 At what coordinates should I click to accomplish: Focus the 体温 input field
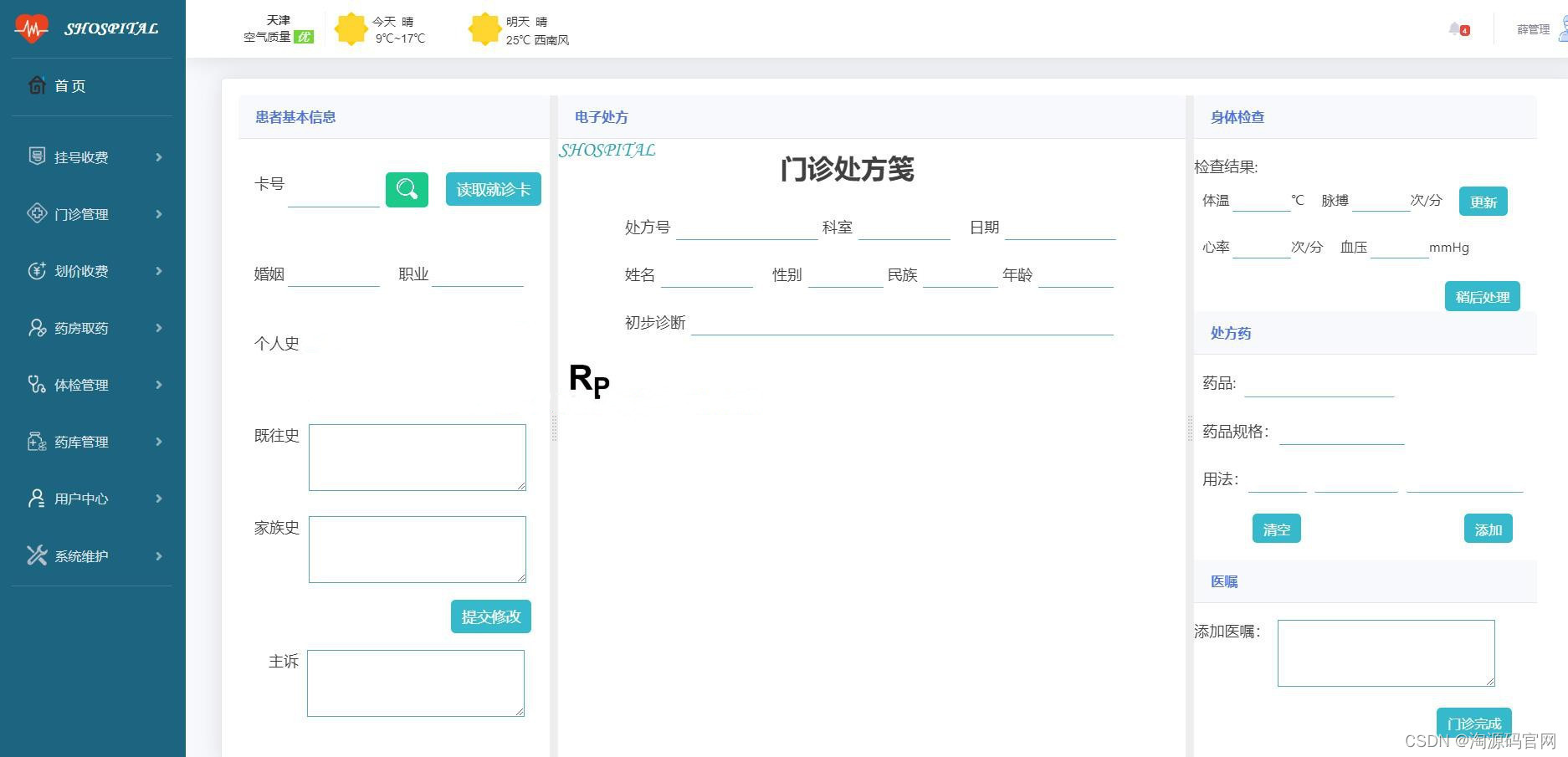[x=1262, y=201]
